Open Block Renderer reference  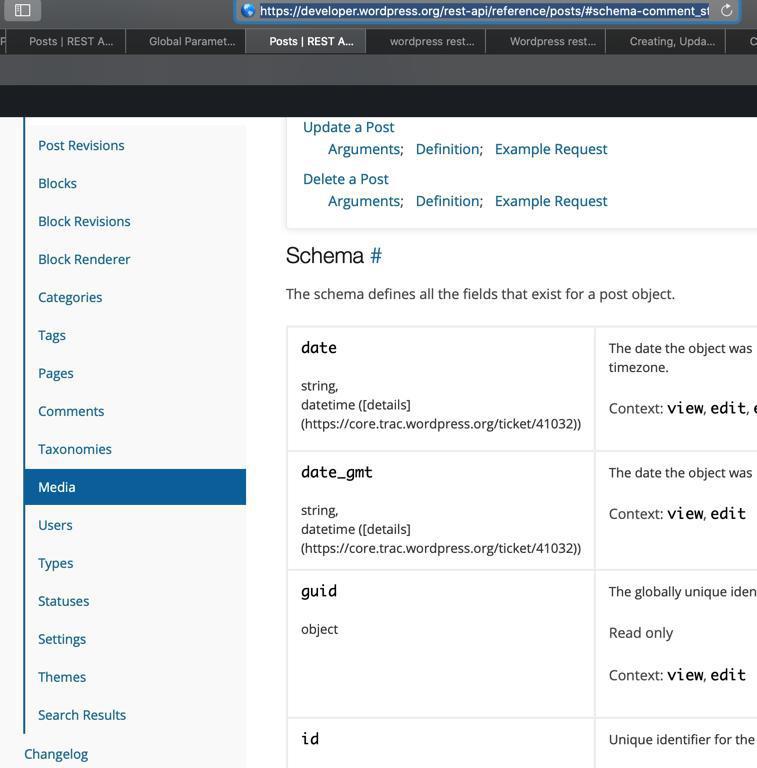84,260
